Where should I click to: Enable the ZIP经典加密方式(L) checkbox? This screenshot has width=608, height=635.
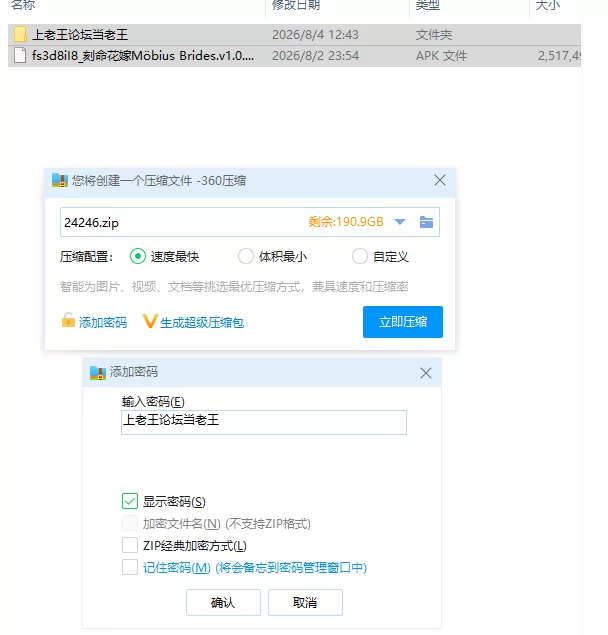coord(130,545)
